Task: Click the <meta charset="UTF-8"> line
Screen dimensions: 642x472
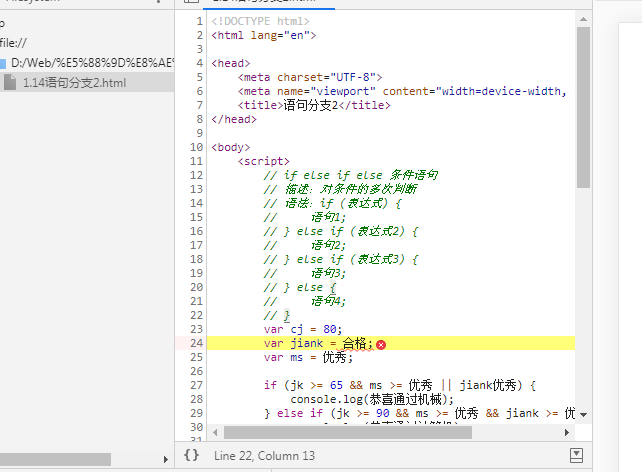Action: [x=310, y=77]
